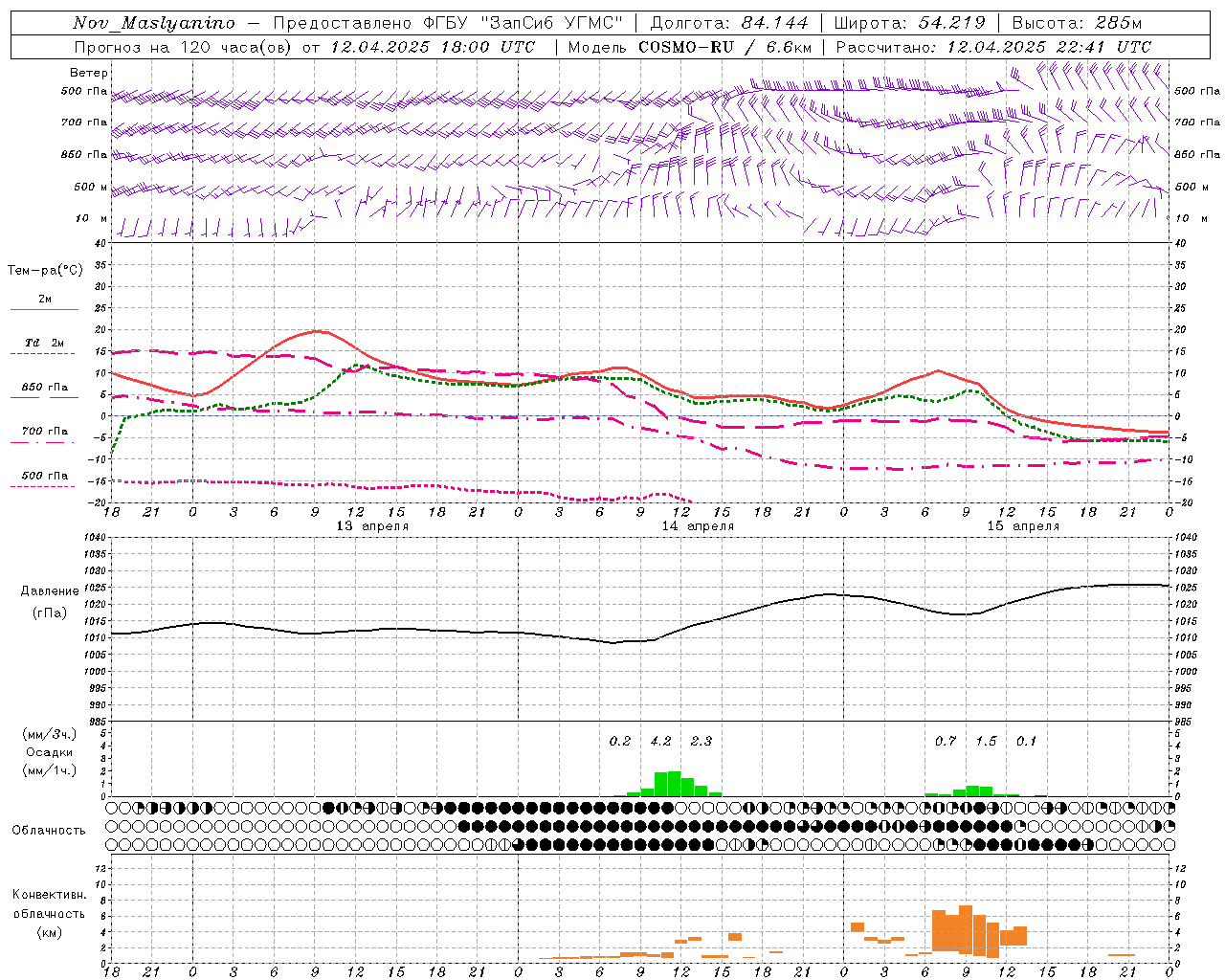Click the Высота: 285м value
Viewport: 1225px width, 980px height.
click(x=1076, y=23)
